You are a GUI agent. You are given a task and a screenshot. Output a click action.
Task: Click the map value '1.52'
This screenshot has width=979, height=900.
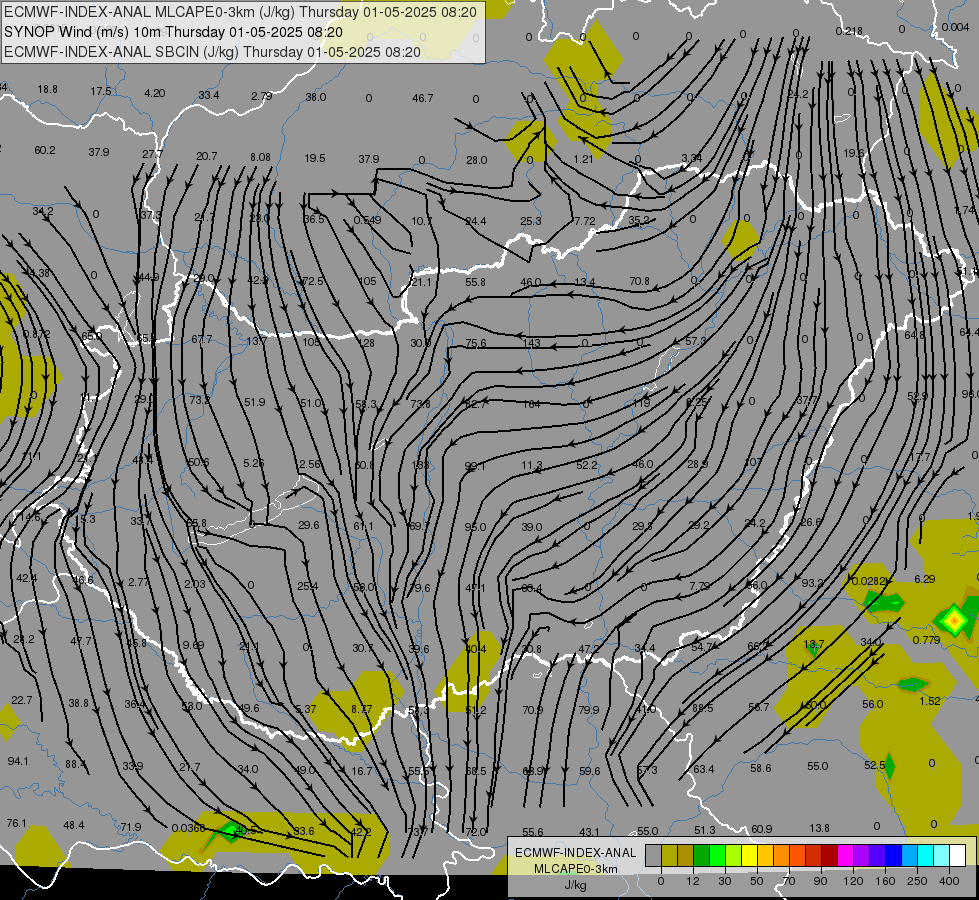[930, 701]
